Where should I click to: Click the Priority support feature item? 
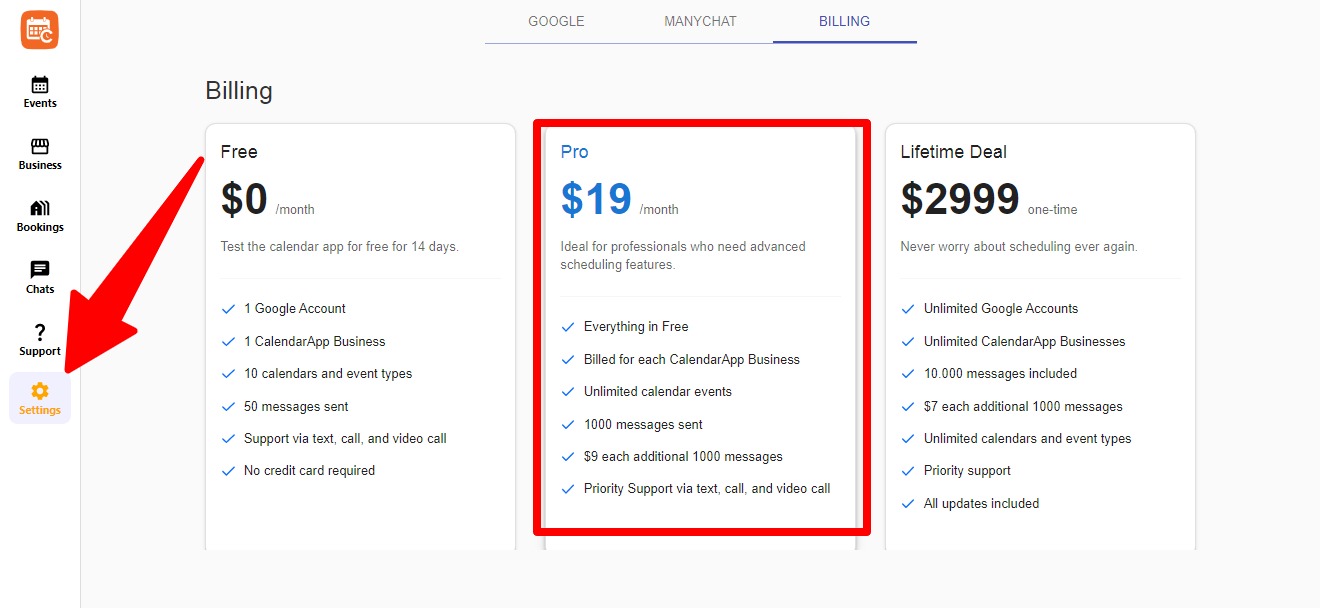point(968,470)
